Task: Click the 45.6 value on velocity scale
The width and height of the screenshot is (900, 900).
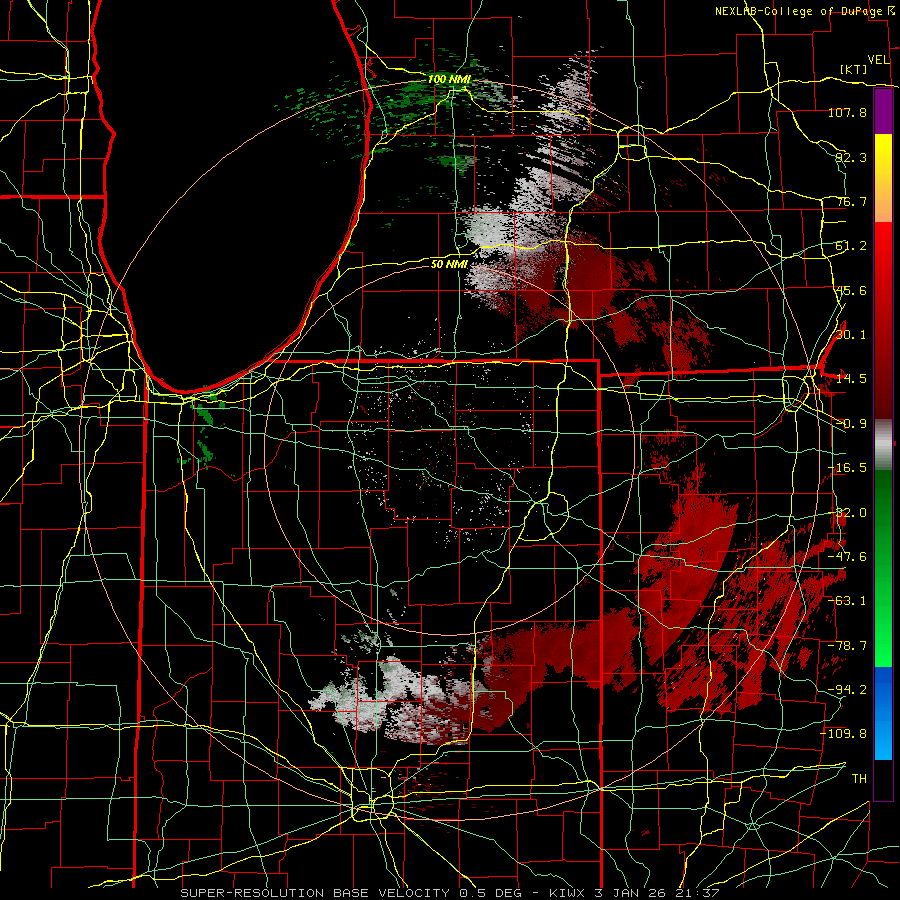Action: click(x=851, y=290)
